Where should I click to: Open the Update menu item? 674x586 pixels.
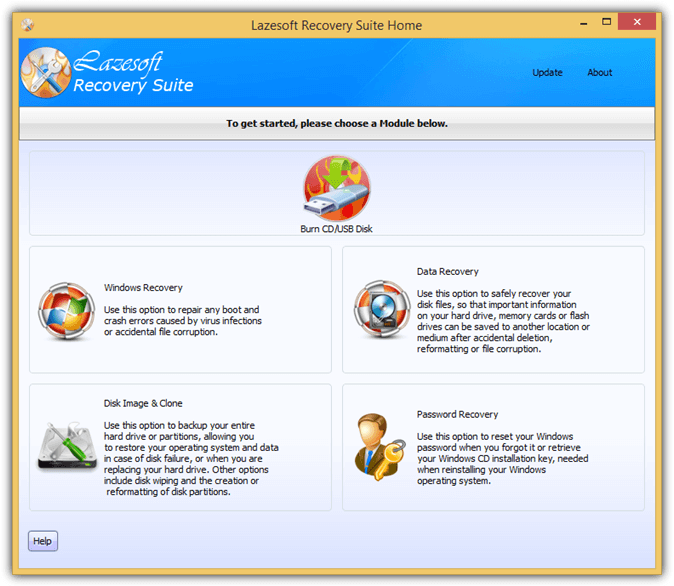point(547,73)
